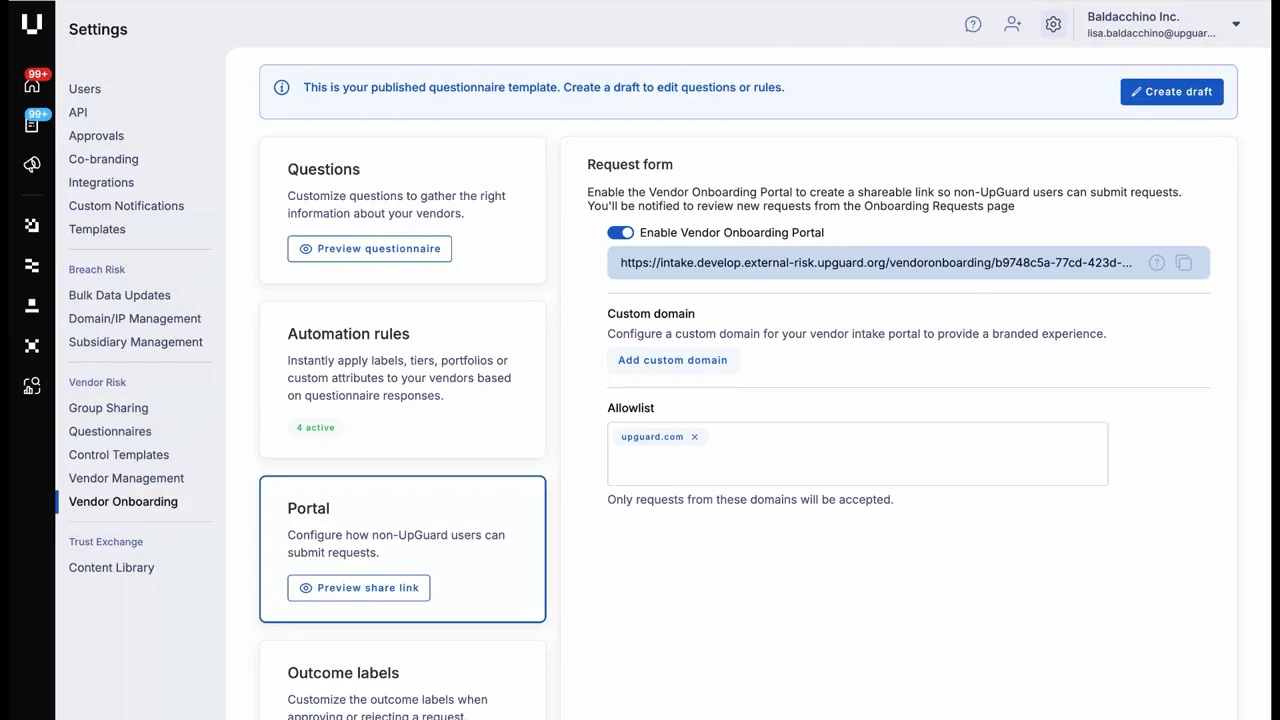This screenshot has width=1280, height=720.
Task: Click the 'Request form' heading
Action: (630, 165)
